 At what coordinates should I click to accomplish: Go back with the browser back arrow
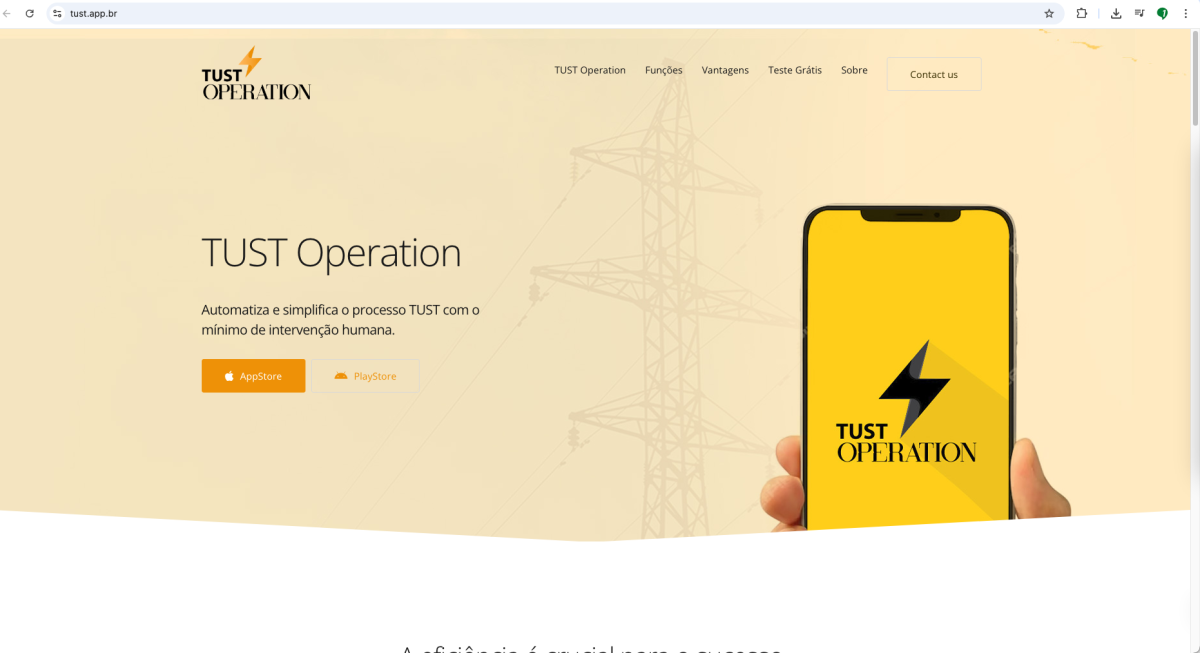[8, 14]
